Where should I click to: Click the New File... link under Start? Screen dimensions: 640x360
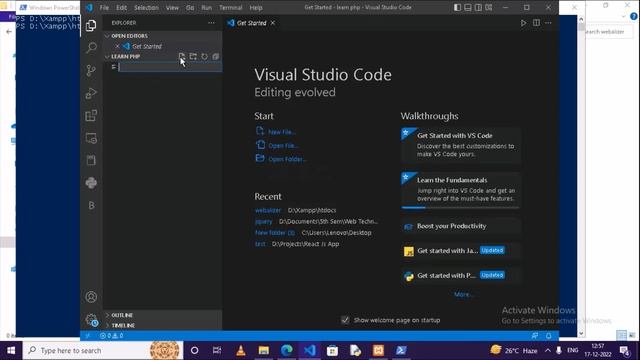(282, 132)
